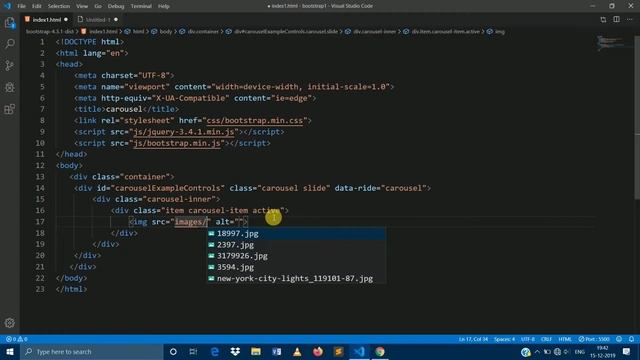640x360 pixels.
Task: Click the img breadcrumb item
Action: (500, 31)
